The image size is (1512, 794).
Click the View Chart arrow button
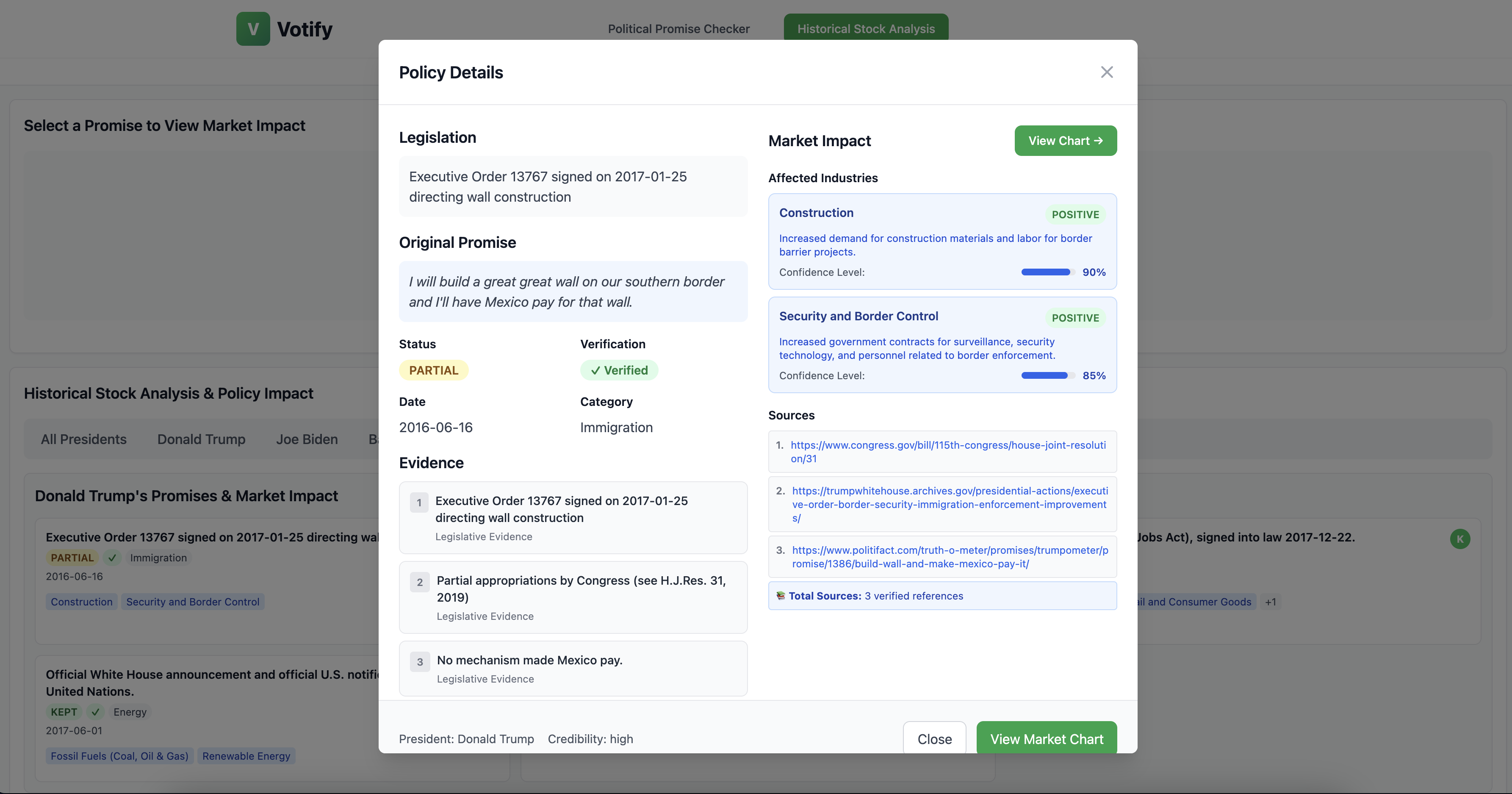[x=1065, y=141]
